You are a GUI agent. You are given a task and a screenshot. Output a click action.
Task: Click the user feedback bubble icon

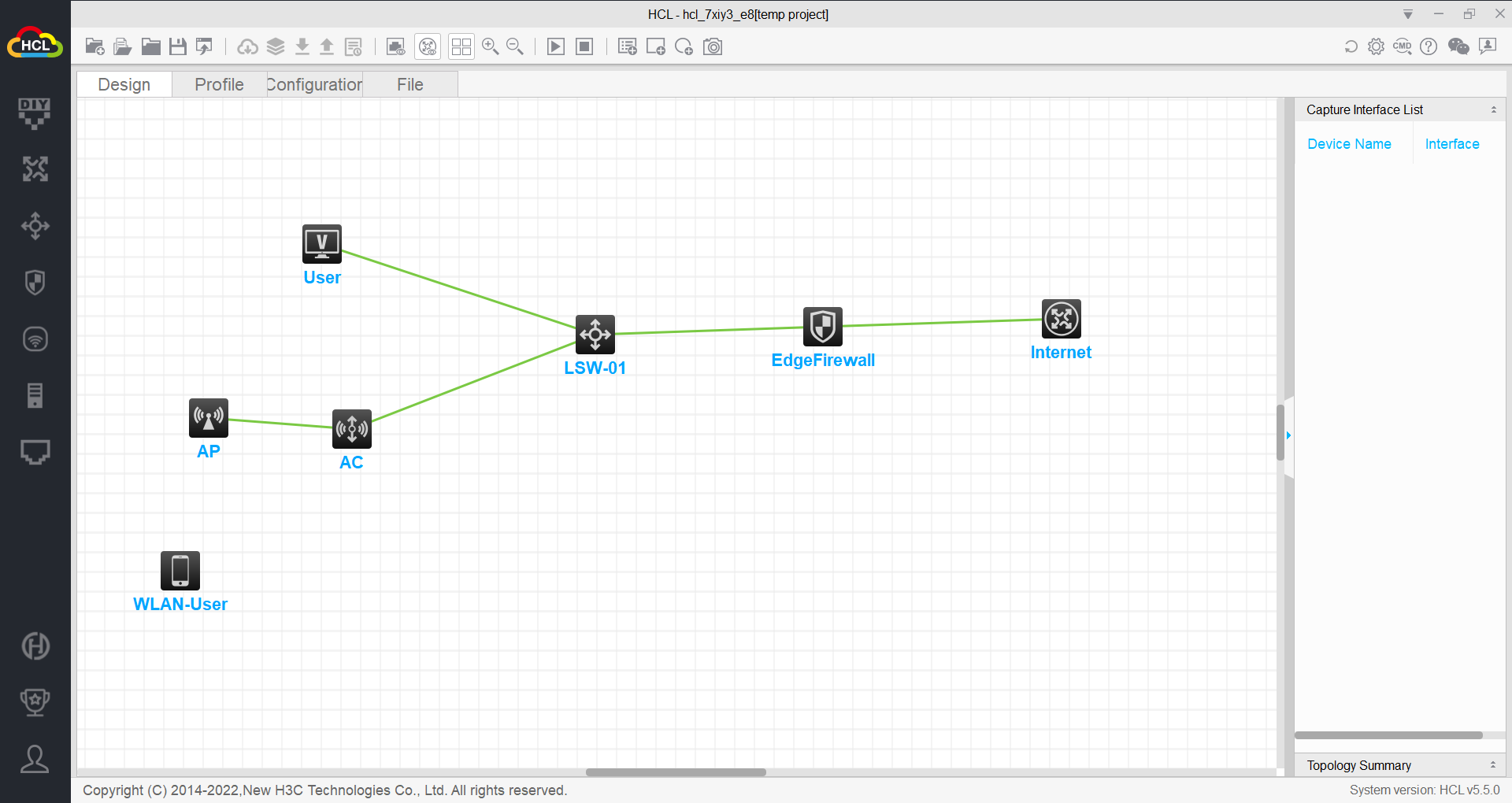(x=1488, y=46)
